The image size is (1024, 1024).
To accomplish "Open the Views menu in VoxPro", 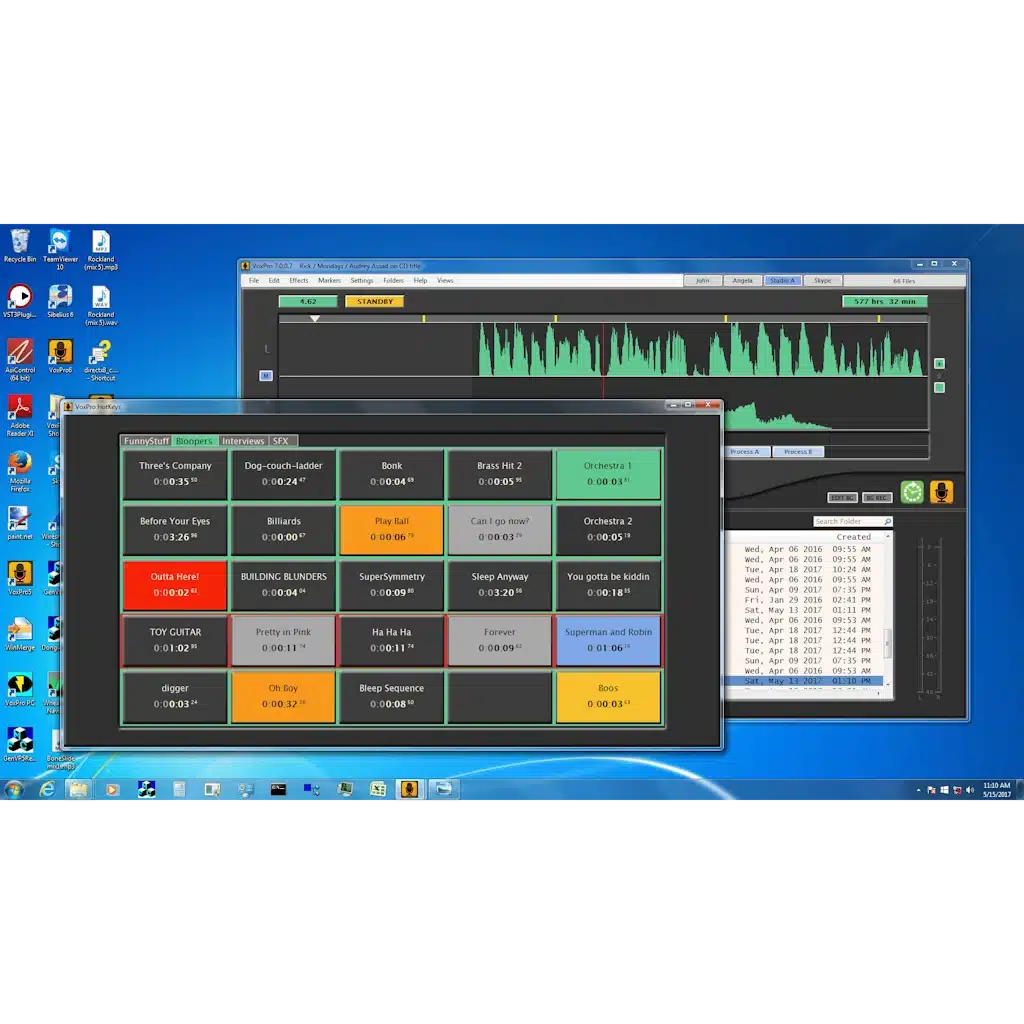I will pyautogui.click(x=445, y=280).
